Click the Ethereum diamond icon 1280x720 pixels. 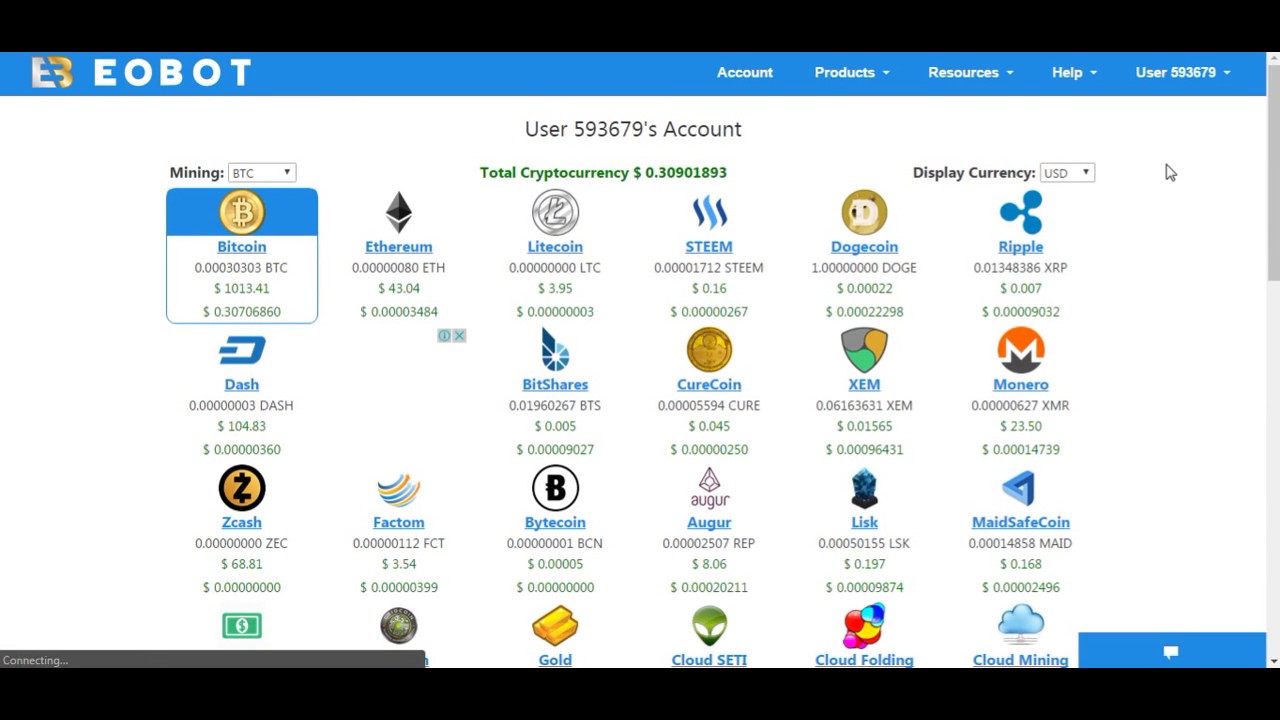[399, 212]
